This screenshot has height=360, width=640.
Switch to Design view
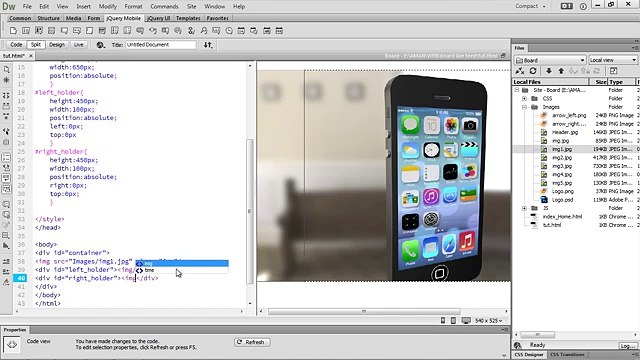(x=57, y=45)
